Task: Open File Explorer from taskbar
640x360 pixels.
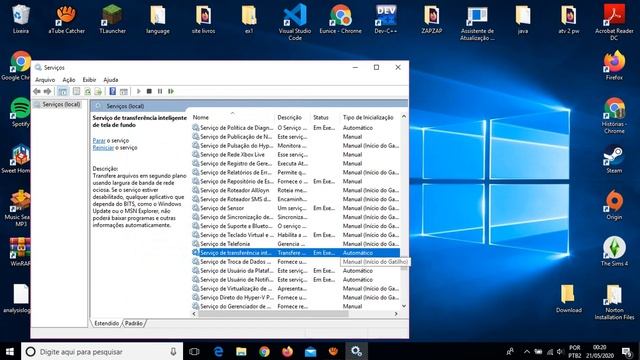Action: pos(241,351)
